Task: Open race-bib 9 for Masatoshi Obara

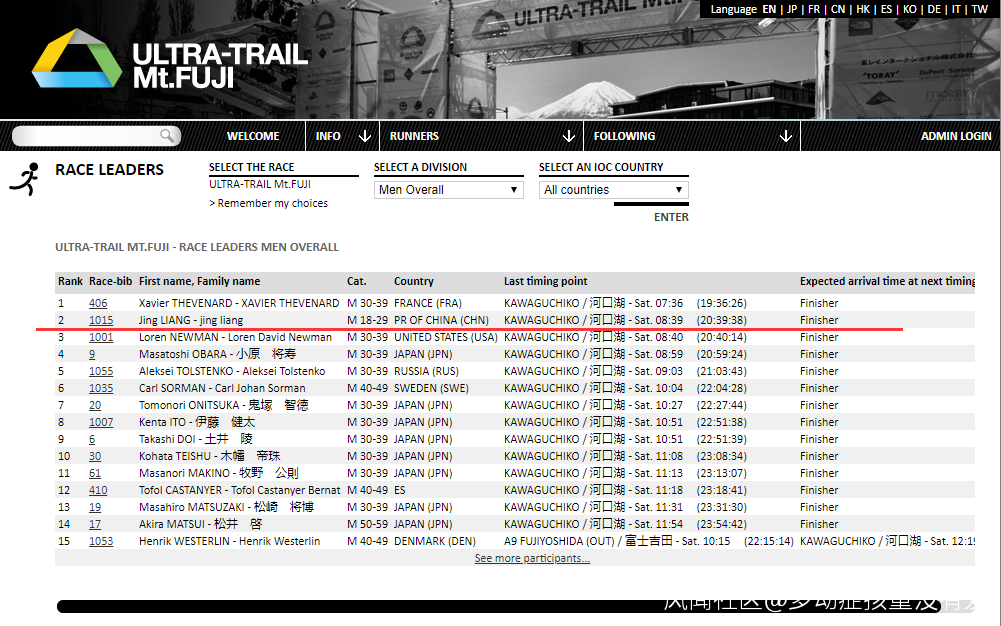Action: coord(92,354)
